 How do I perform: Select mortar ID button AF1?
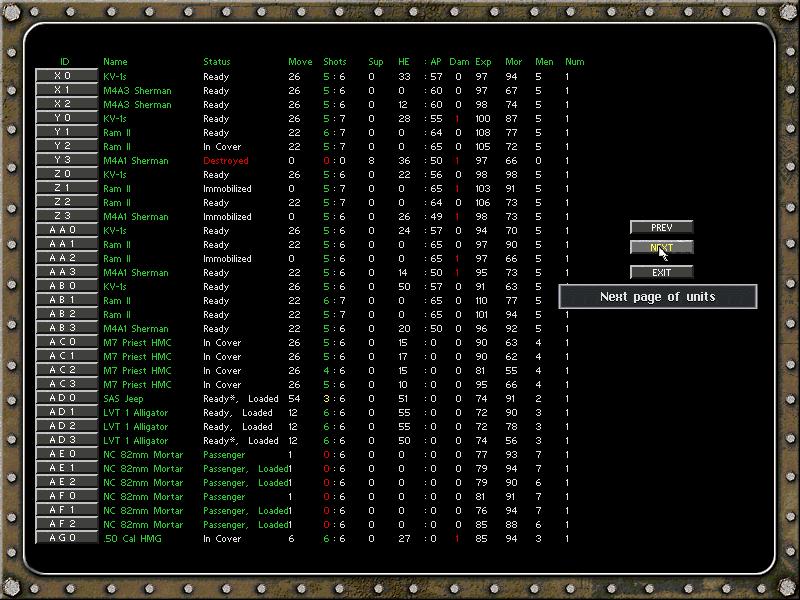pyautogui.click(x=66, y=511)
